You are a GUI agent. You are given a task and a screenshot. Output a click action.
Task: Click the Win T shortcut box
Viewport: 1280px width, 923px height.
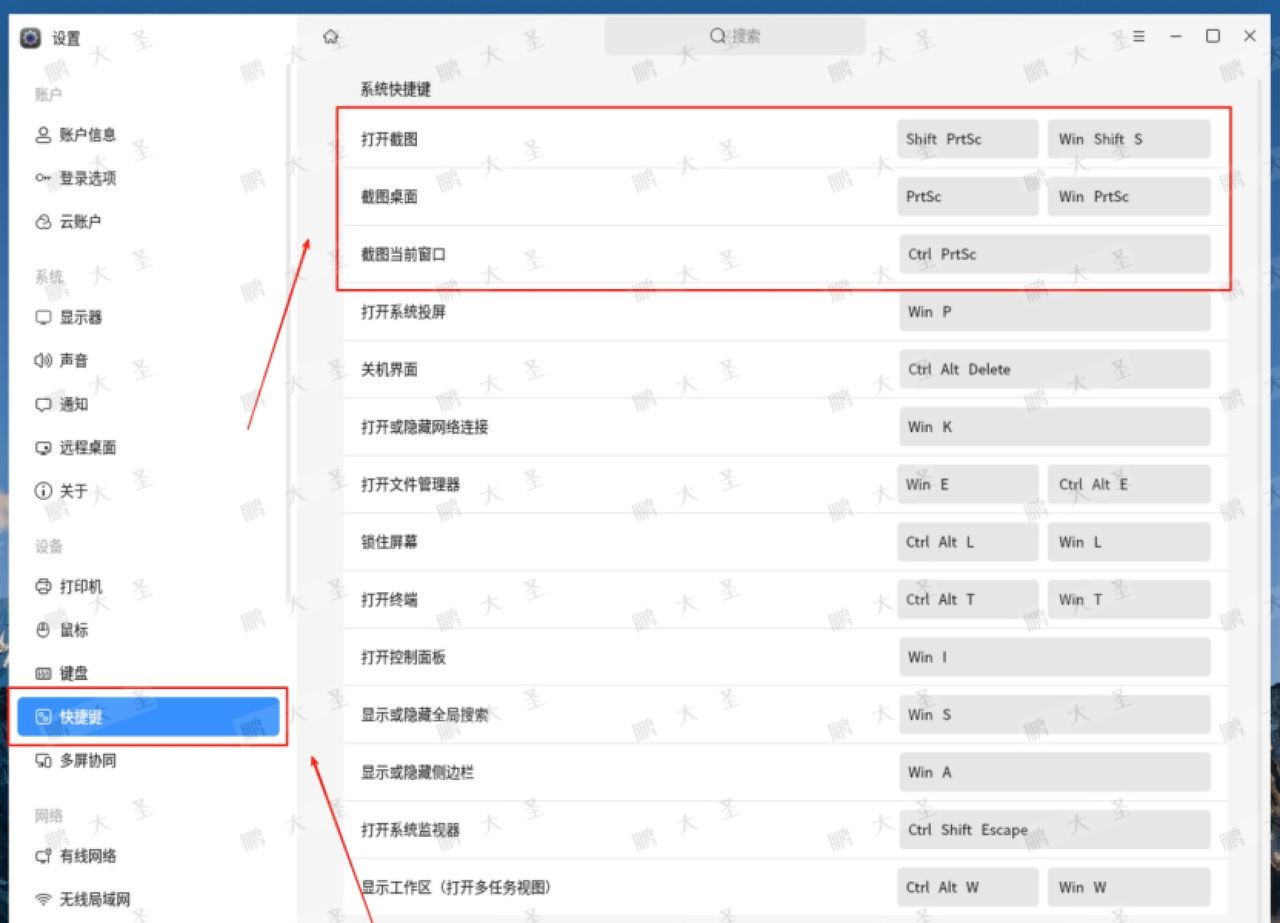pos(1129,600)
